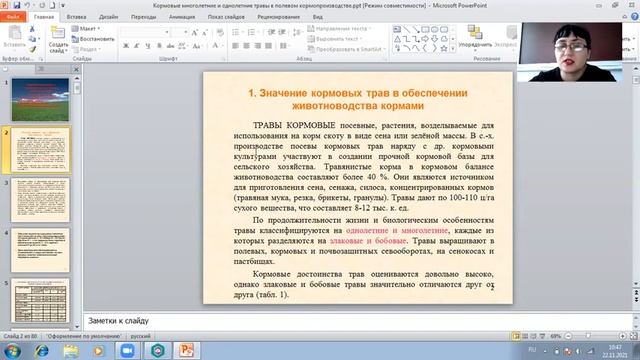Image resolution: width=640 pixels, height=360 pixels.
Task: Insert a bulleted list
Action: [236, 32]
